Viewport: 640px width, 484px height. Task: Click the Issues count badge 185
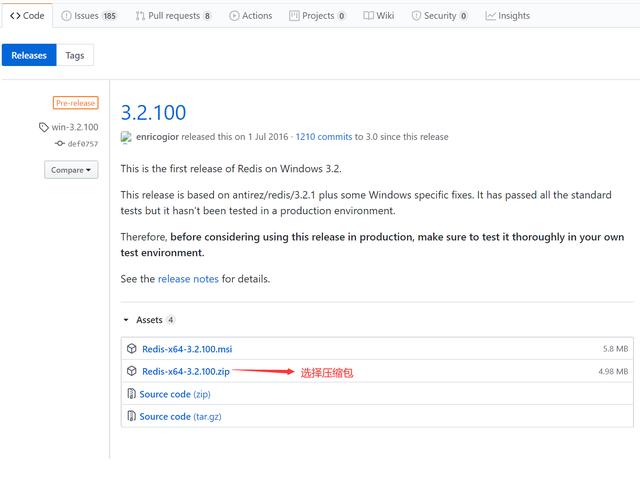pyautogui.click(x=109, y=16)
